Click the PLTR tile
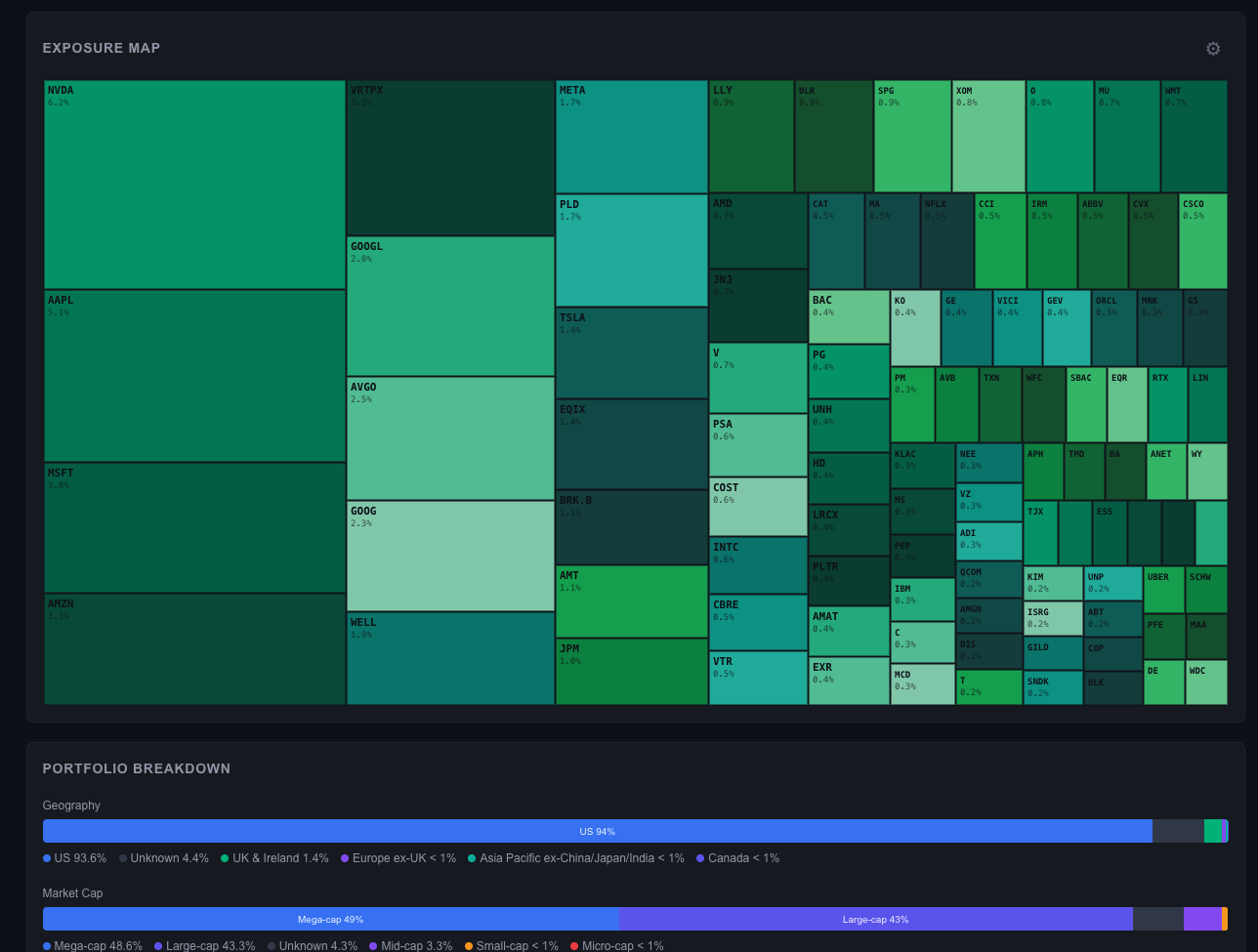 click(x=849, y=581)
